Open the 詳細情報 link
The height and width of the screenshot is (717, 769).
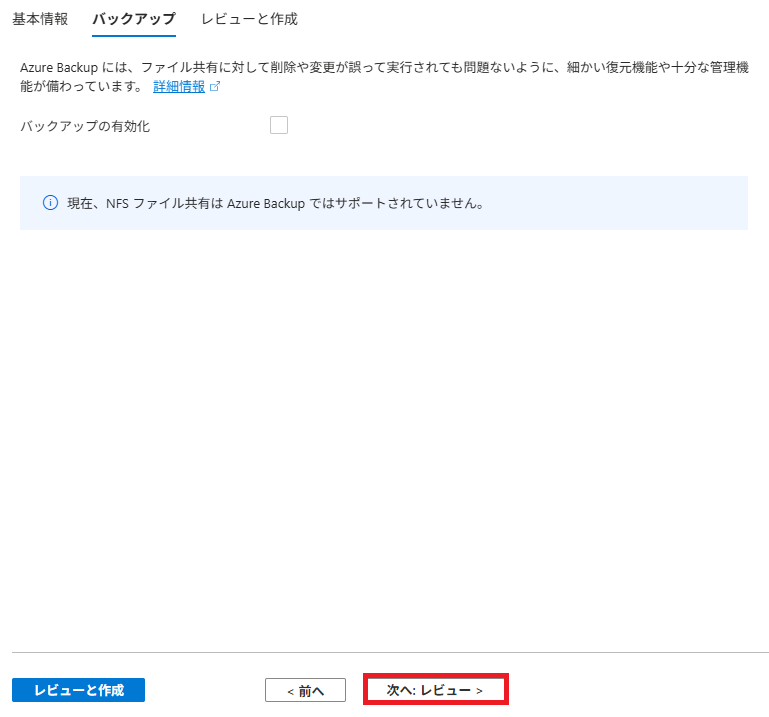179,87
